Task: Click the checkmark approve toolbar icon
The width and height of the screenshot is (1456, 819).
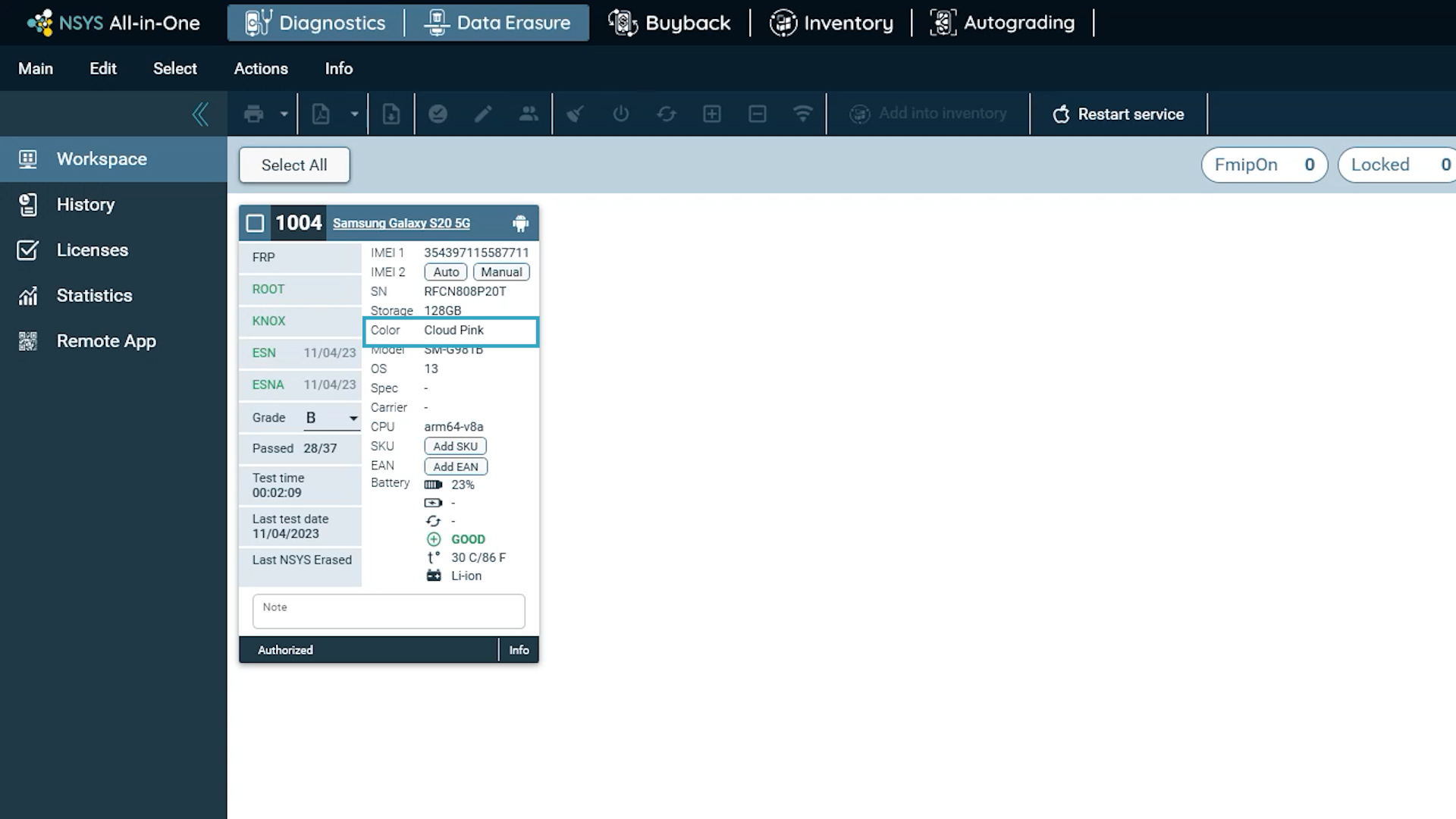Action: (x=438, y=114)
